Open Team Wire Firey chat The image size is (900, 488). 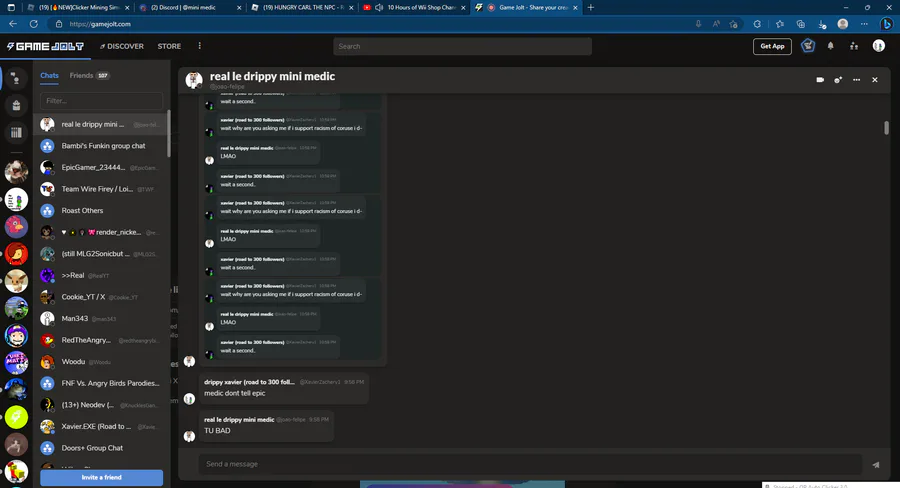tap(101, 189)
